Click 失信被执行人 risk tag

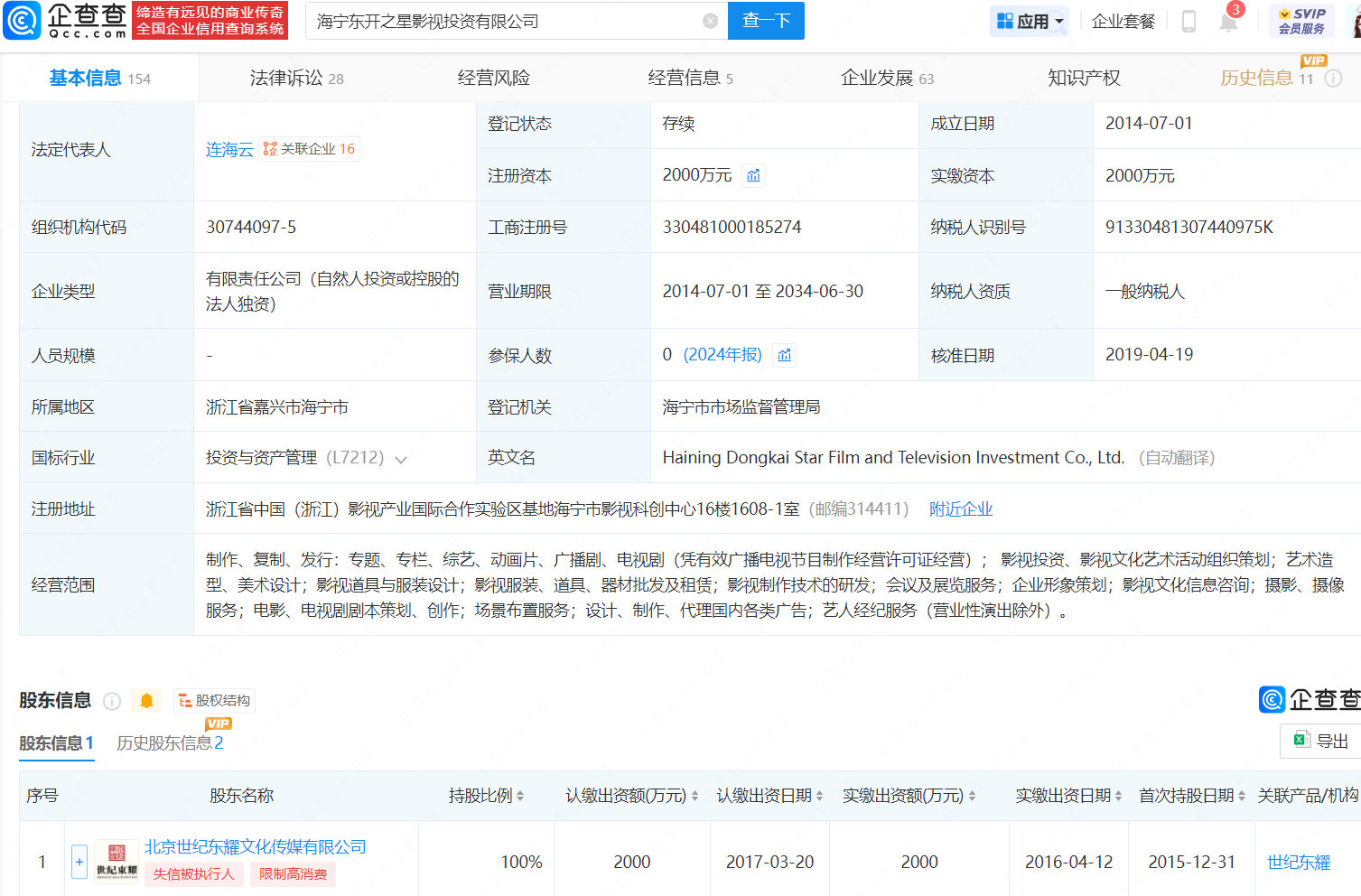click(x=193, y=874)
